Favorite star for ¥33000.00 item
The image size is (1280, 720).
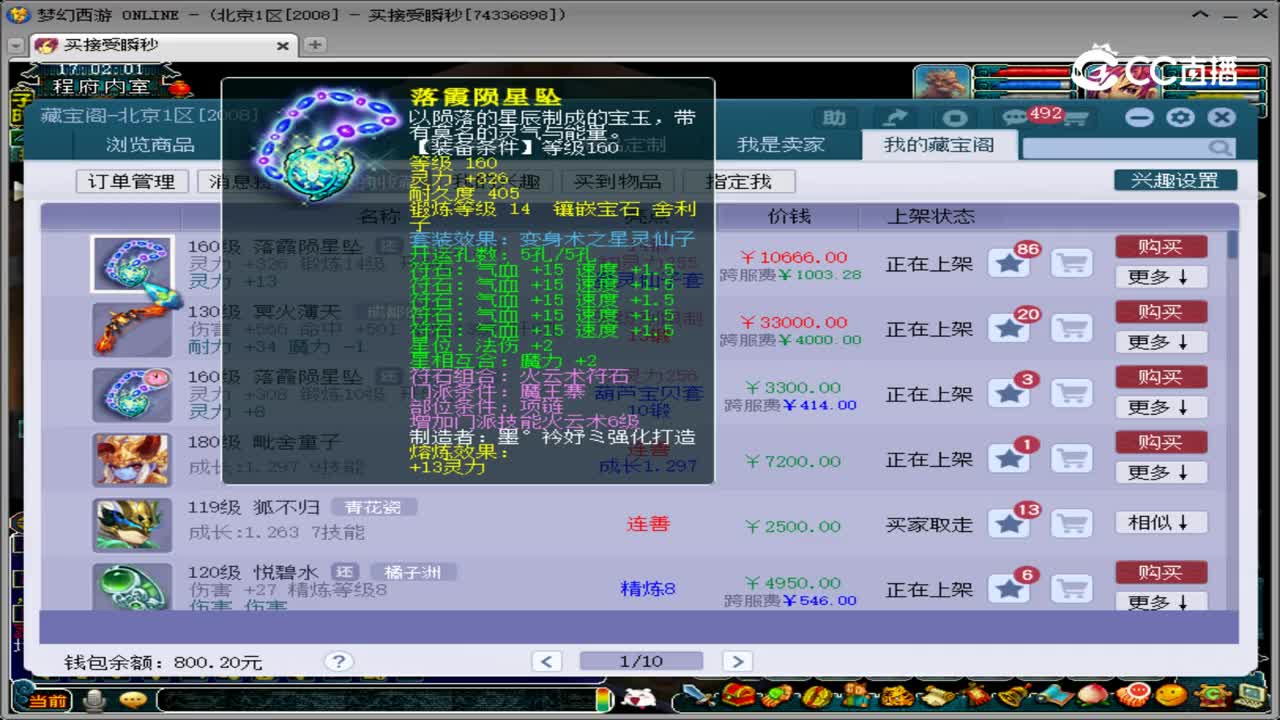coord(1010,328)
